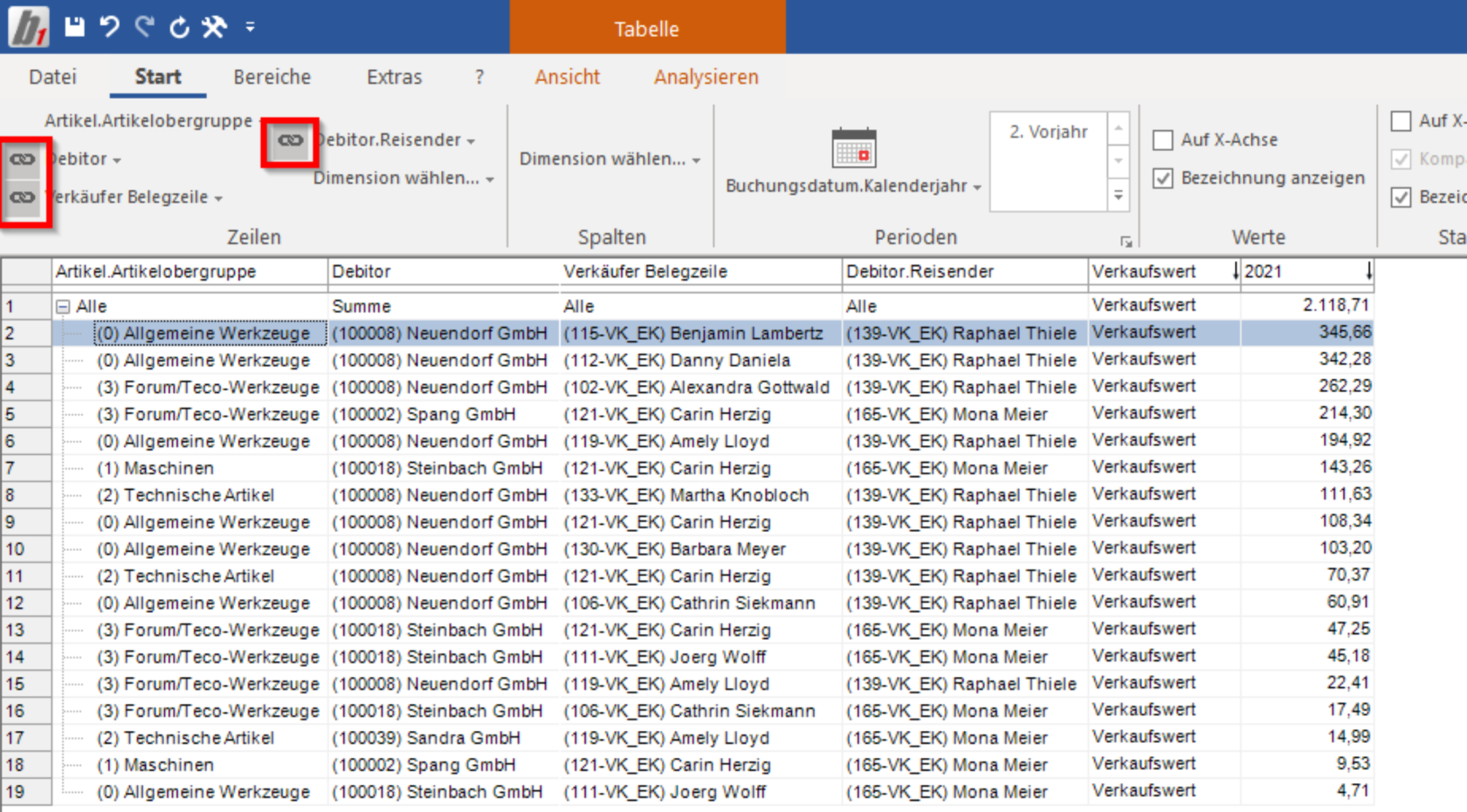Image resolution: width=1467 pixels, height=812 pixels.
Task: Select (111-VK_EK) Joerg Wolff in row 14
Action: (x=700, y=657)
